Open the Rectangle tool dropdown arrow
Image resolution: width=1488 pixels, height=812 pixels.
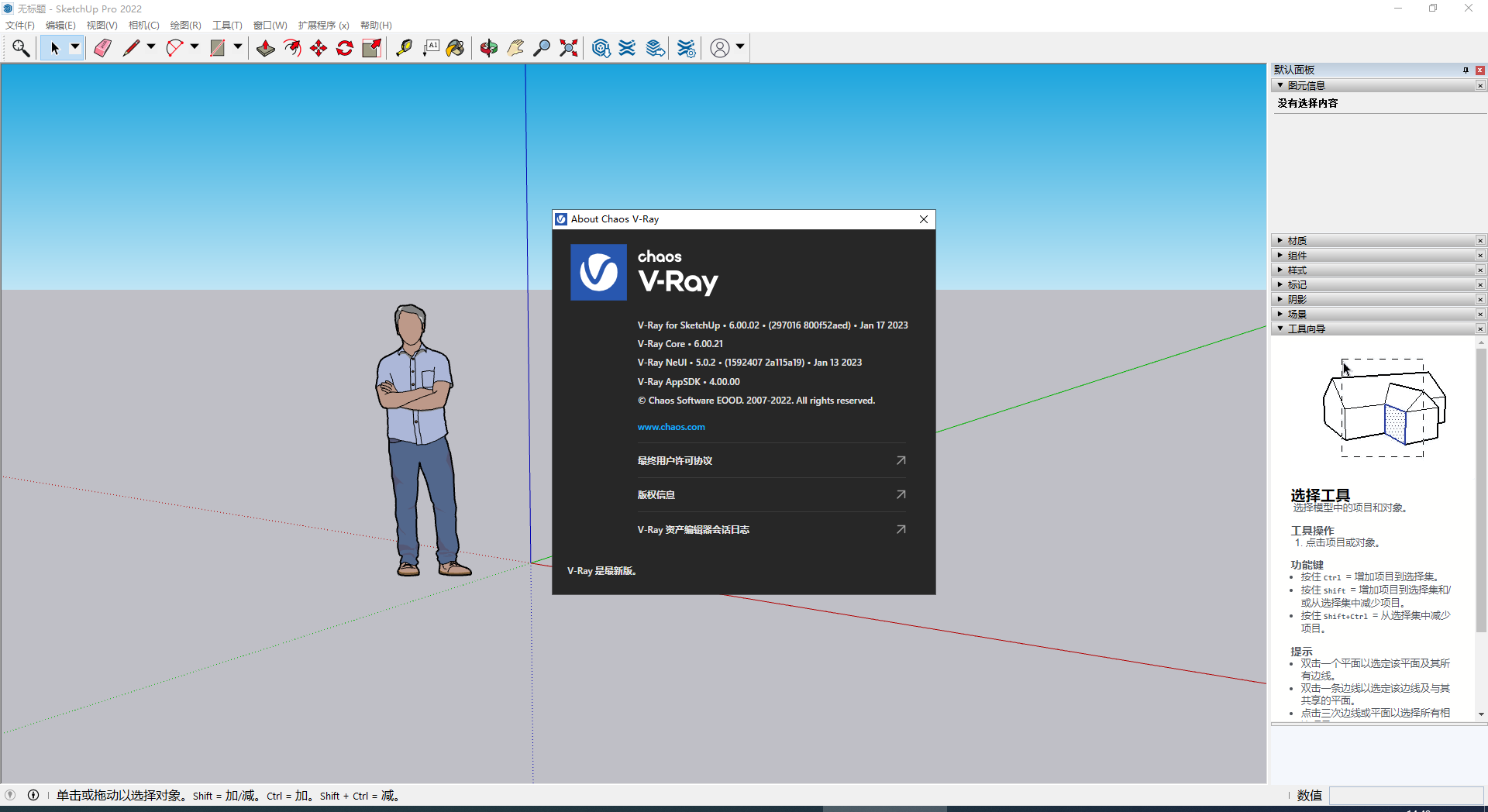click(237, 47)
